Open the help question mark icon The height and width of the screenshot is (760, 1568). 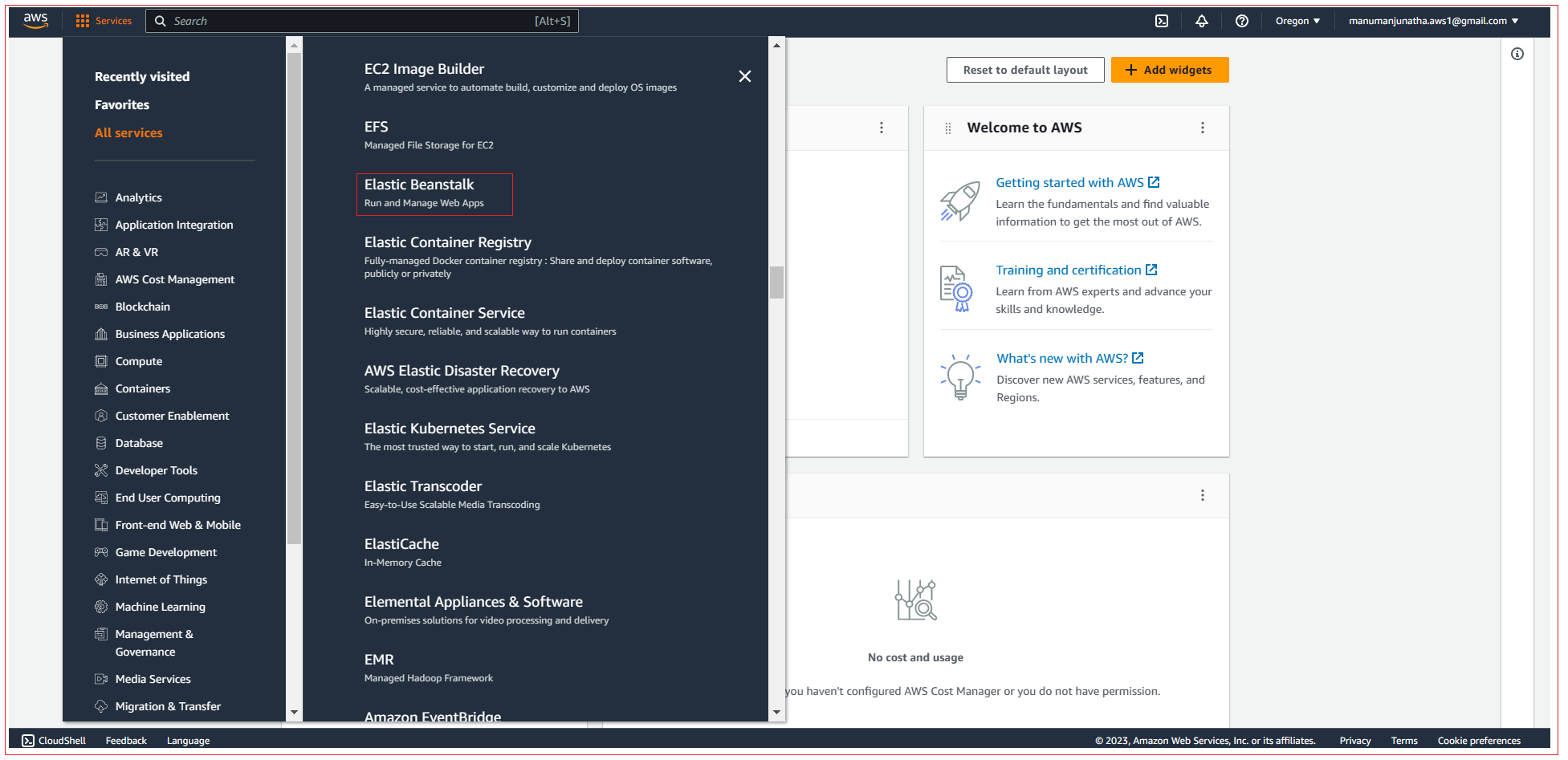(1242, 21)
